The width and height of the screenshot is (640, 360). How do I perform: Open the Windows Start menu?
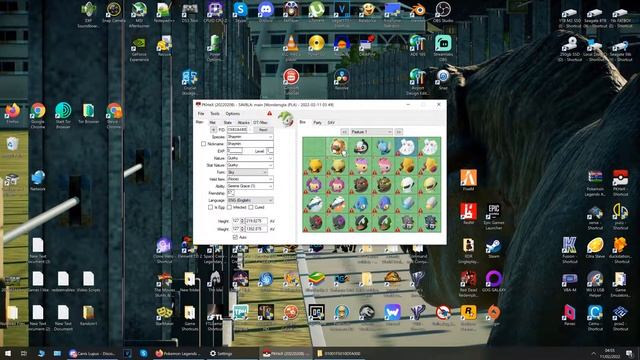[8, 353]
